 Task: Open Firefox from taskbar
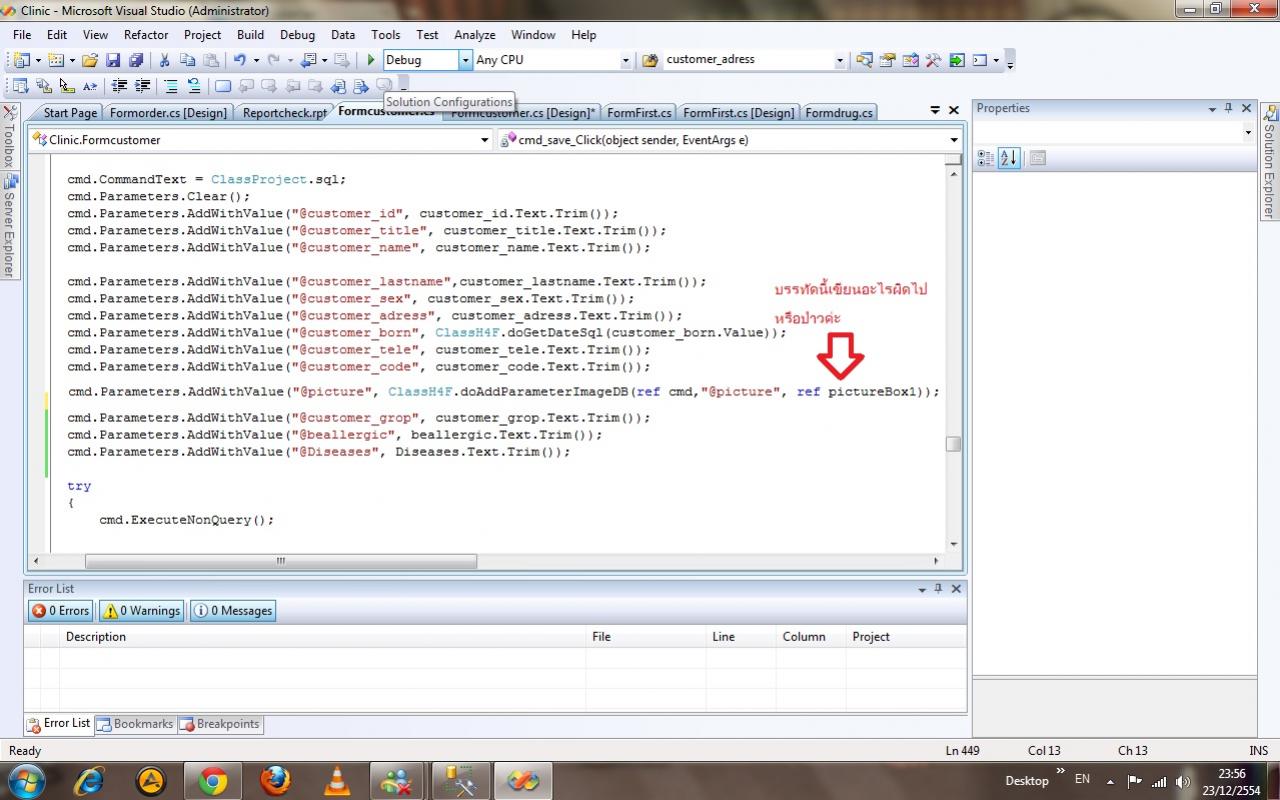pyautogui.click(x=275, y=780)
